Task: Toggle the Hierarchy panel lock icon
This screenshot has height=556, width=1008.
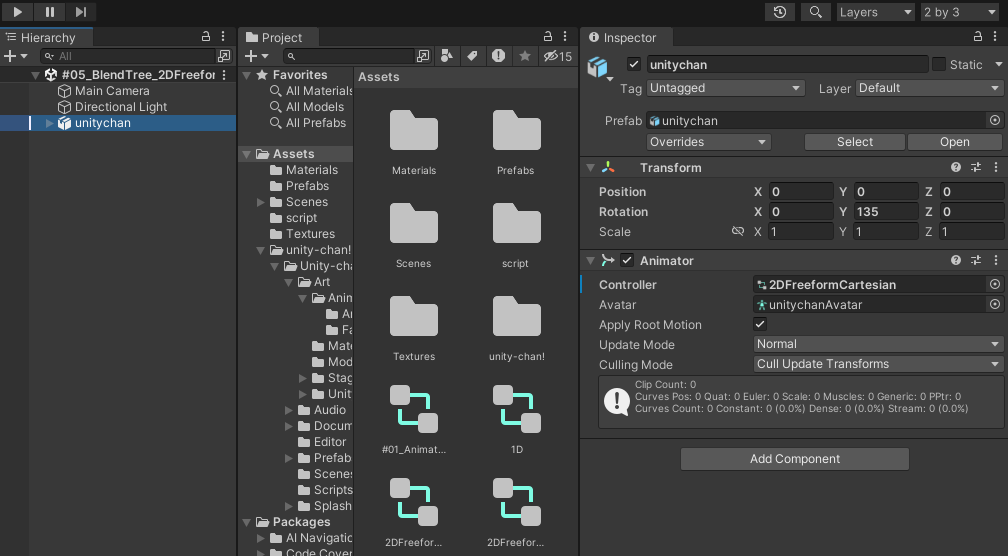Action: click(x=206, y=37)
